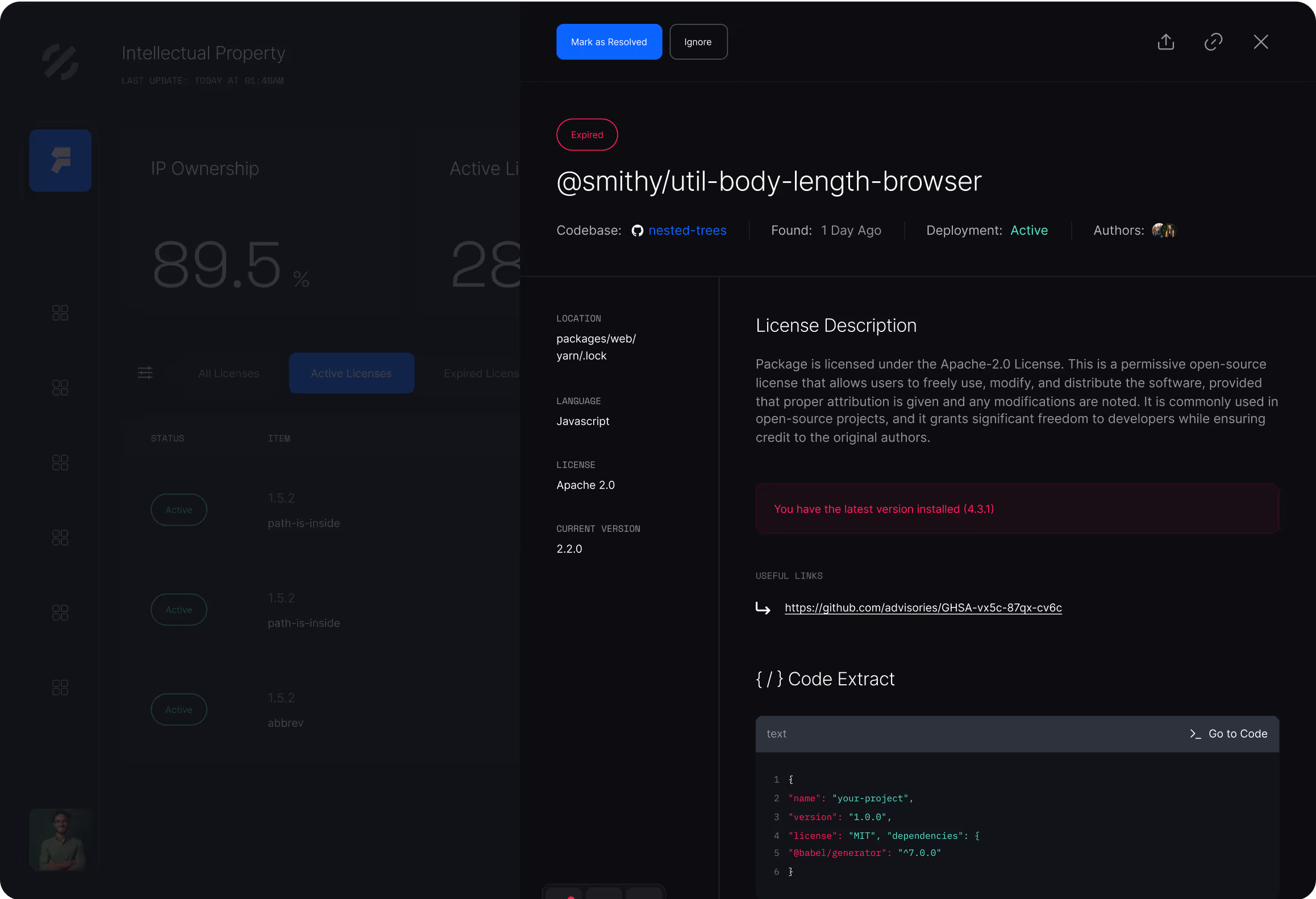Click the Go to Code terminal icon
Viewport: 1316px width, 899px height.
pos(1195,734)
